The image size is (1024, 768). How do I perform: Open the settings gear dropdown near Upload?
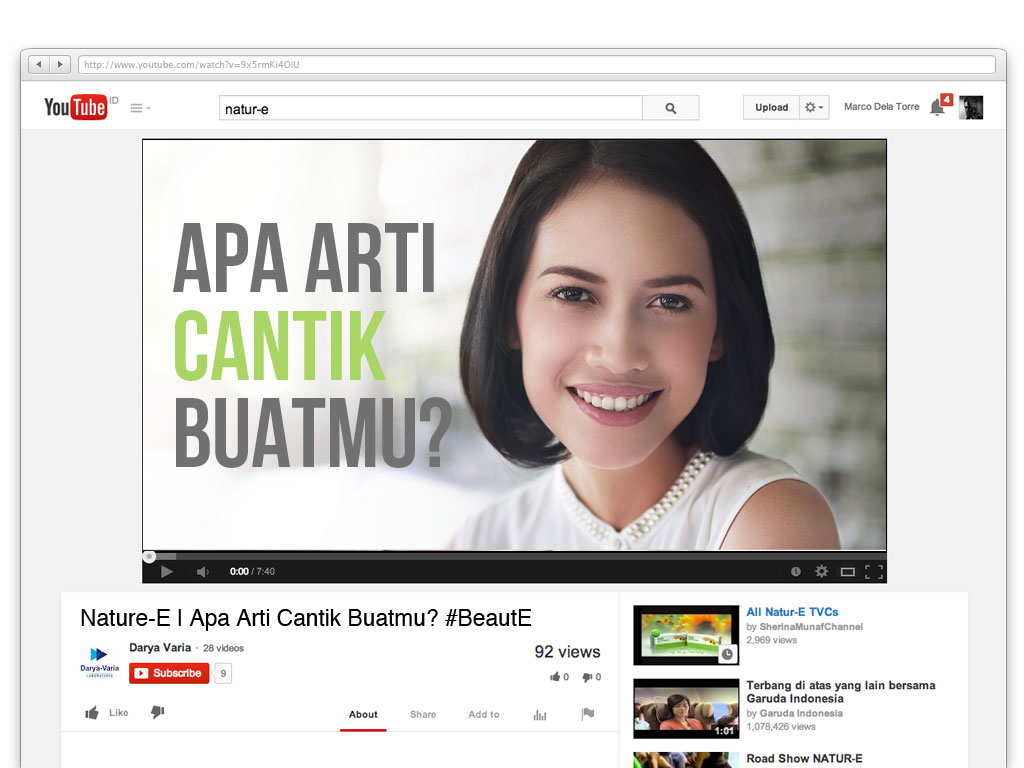pos(814,108)
